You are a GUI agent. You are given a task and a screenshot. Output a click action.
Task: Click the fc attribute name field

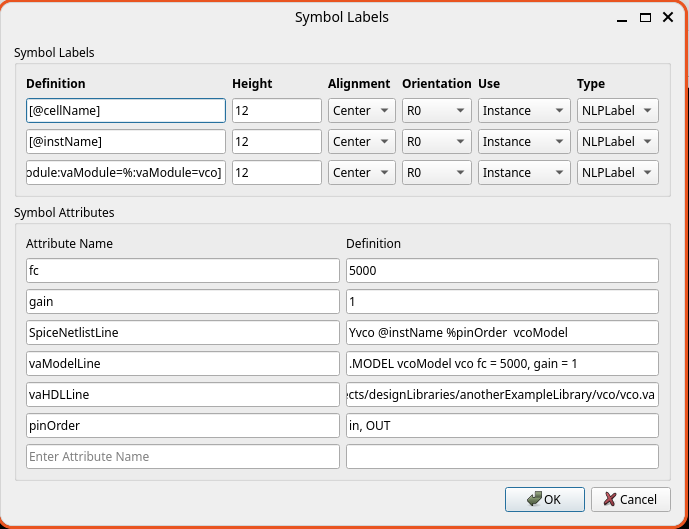click(182, 271)
